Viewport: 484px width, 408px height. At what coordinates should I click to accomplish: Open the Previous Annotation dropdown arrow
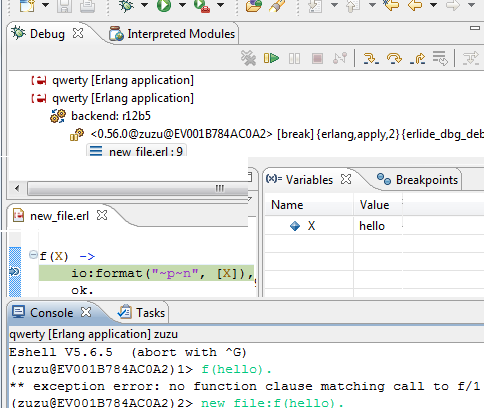pos(372,5)
